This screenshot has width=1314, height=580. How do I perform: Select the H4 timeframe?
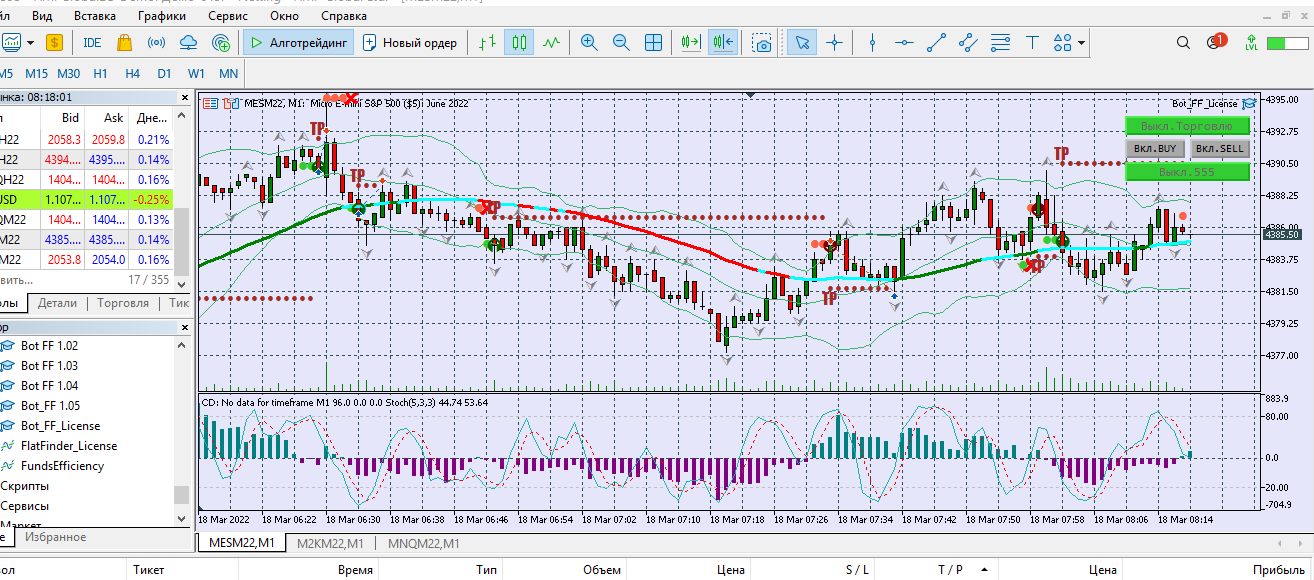coord(132,74)
